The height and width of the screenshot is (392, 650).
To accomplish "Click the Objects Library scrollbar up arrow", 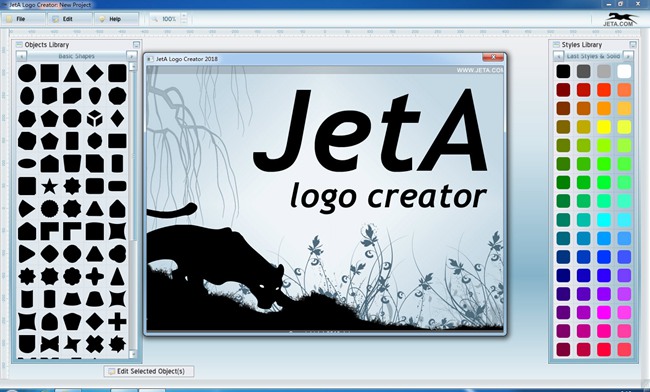I will point(133,66).
